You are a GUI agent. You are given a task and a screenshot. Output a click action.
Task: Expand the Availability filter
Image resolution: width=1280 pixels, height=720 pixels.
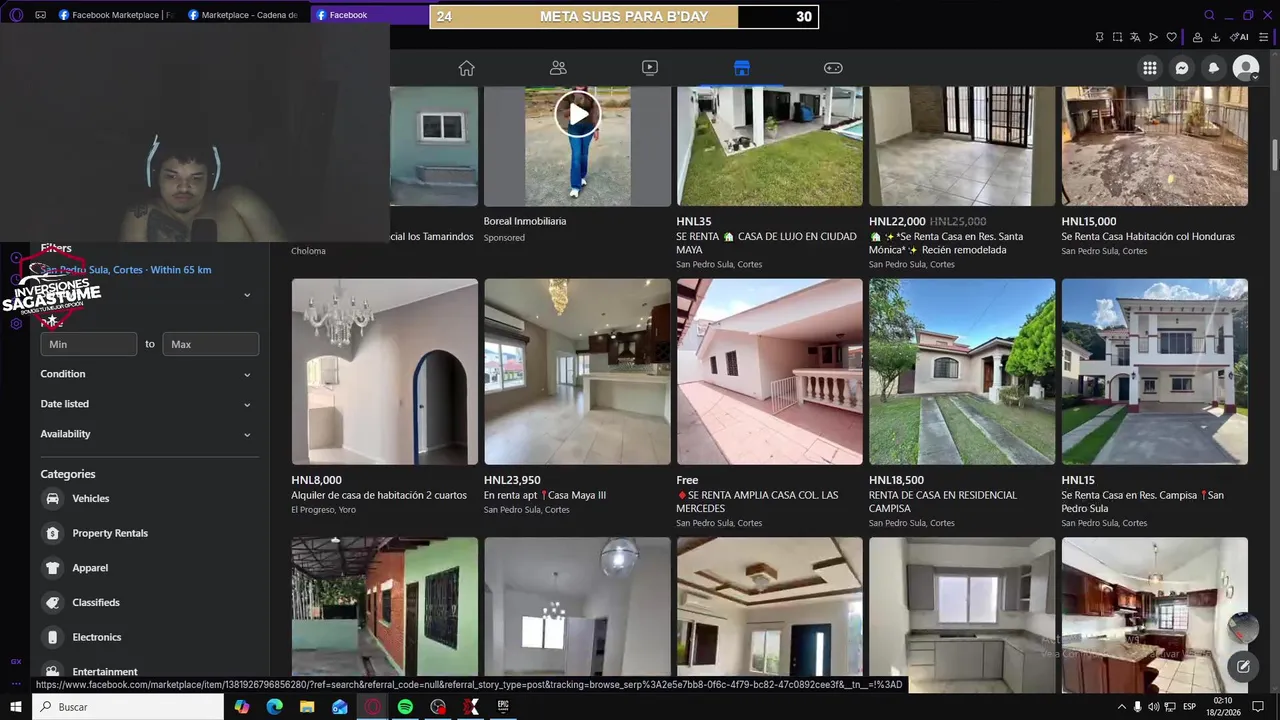click(149, 434)
